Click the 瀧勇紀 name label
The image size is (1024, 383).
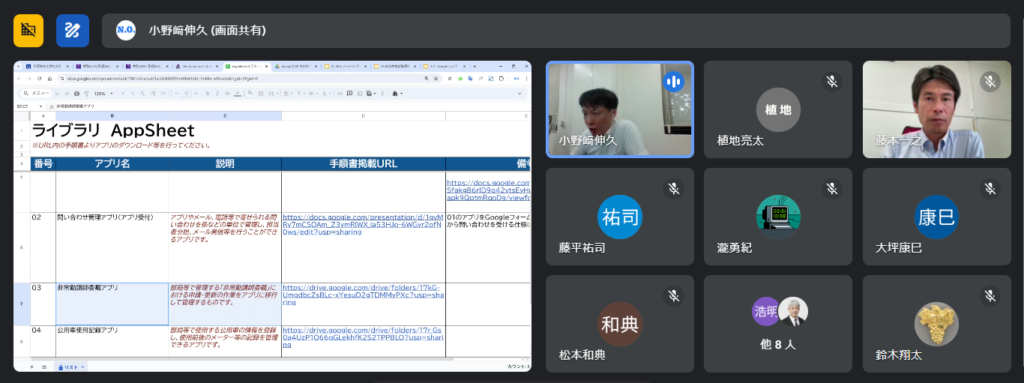[x=734, y=248]
